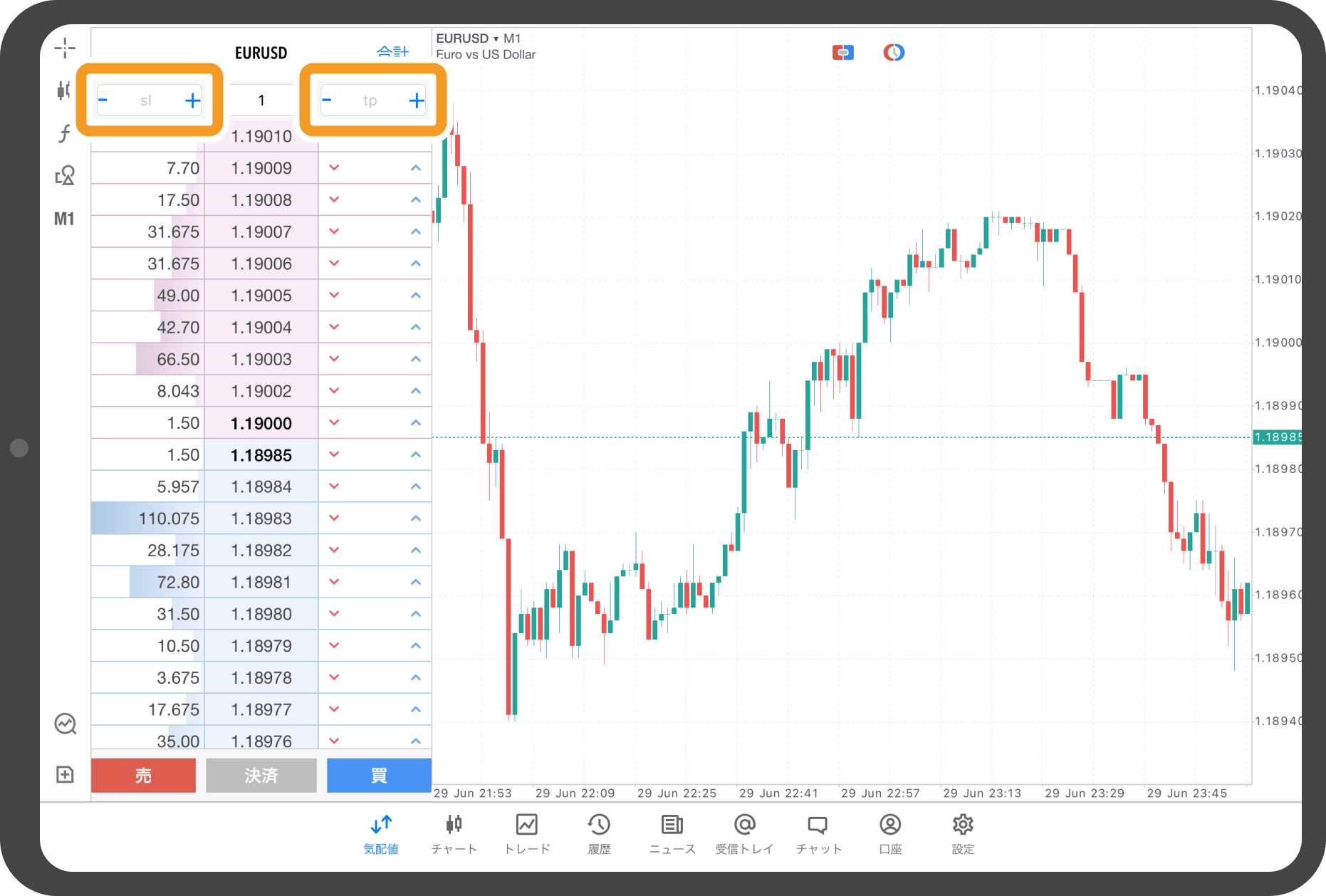1326x896 pixels.
Task: Select volume 49.00 at price 1.19005
Action: 178,296
